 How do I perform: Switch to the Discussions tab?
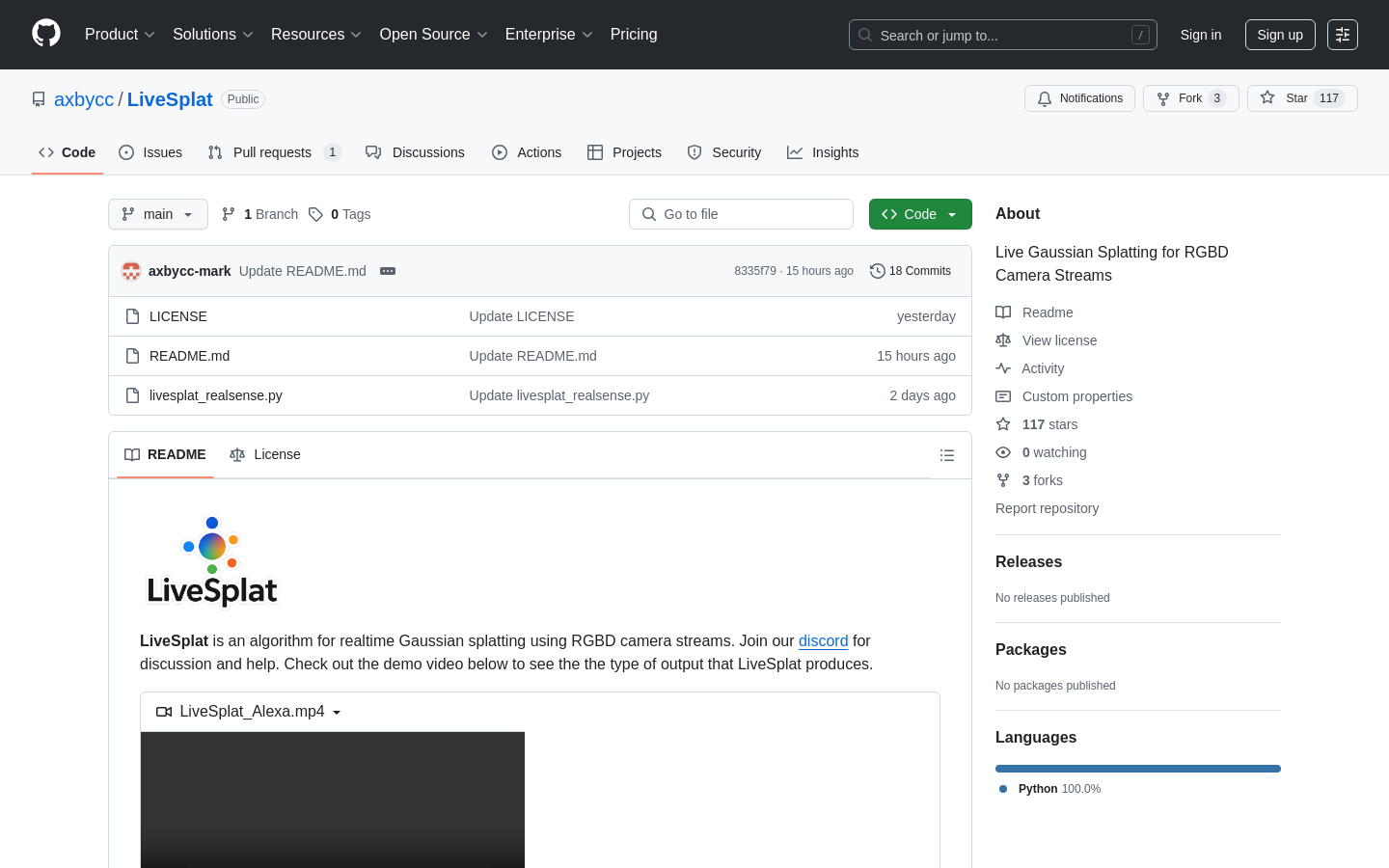pos(415,152)
